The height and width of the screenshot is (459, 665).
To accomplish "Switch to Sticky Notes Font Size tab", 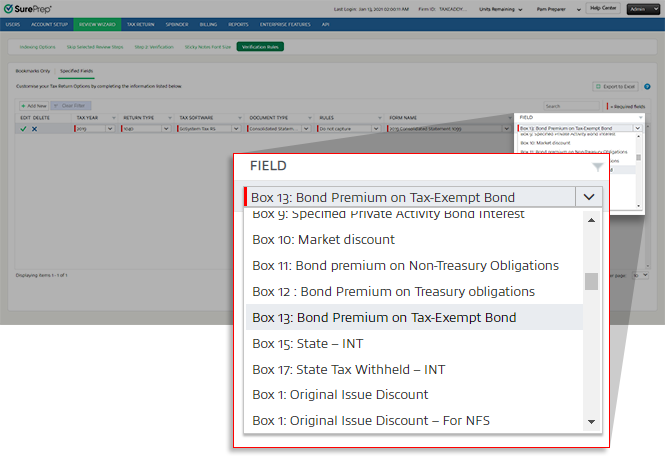I will [208, 47].
